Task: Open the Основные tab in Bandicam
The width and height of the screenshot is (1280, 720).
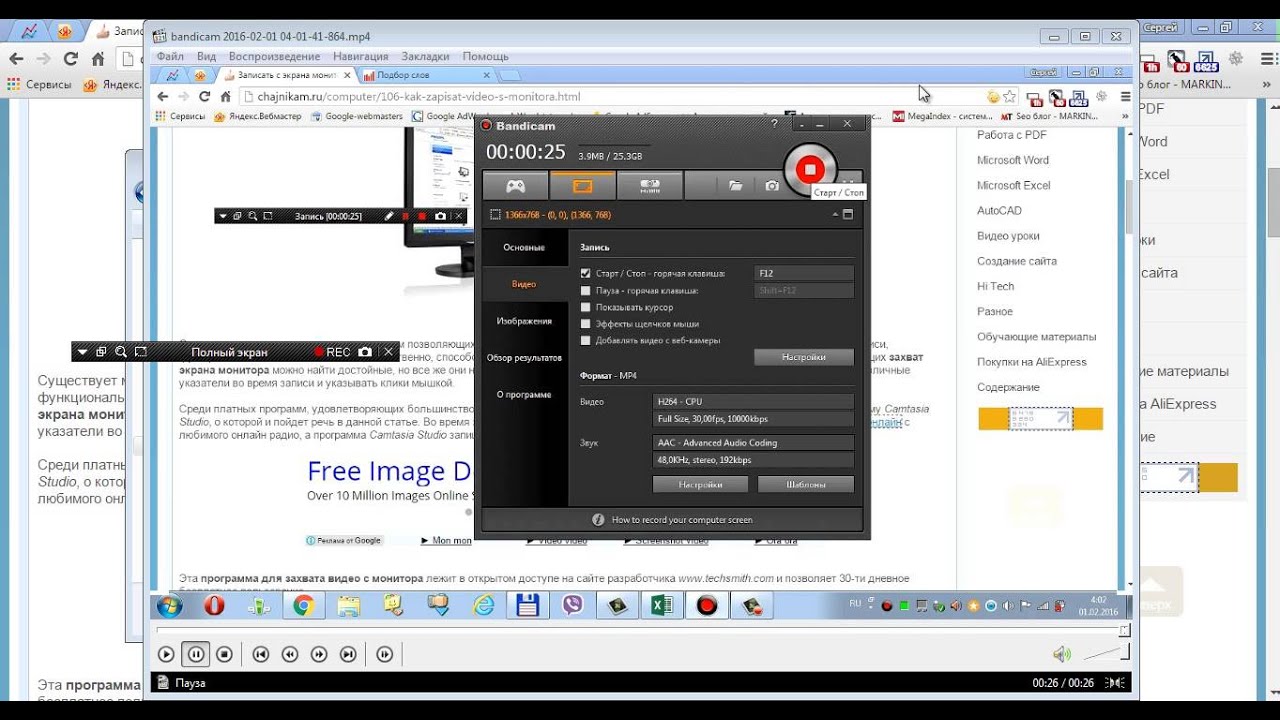Action: pyautogui.click(x=524, y=247)
